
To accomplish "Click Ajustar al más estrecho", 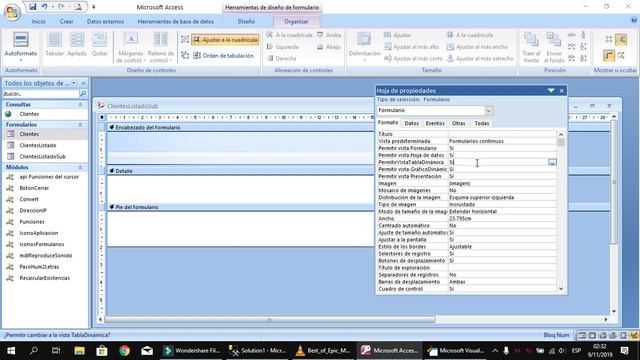I will pyautogui.click(x=480, y=59).
